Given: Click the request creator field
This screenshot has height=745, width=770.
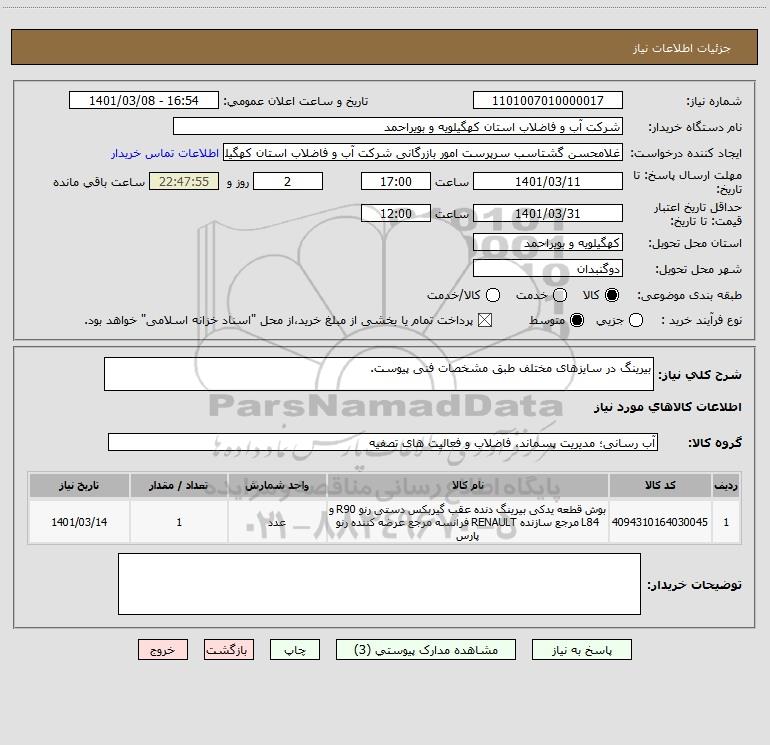Looking at the screenshot, I should (x=423, y=153).
